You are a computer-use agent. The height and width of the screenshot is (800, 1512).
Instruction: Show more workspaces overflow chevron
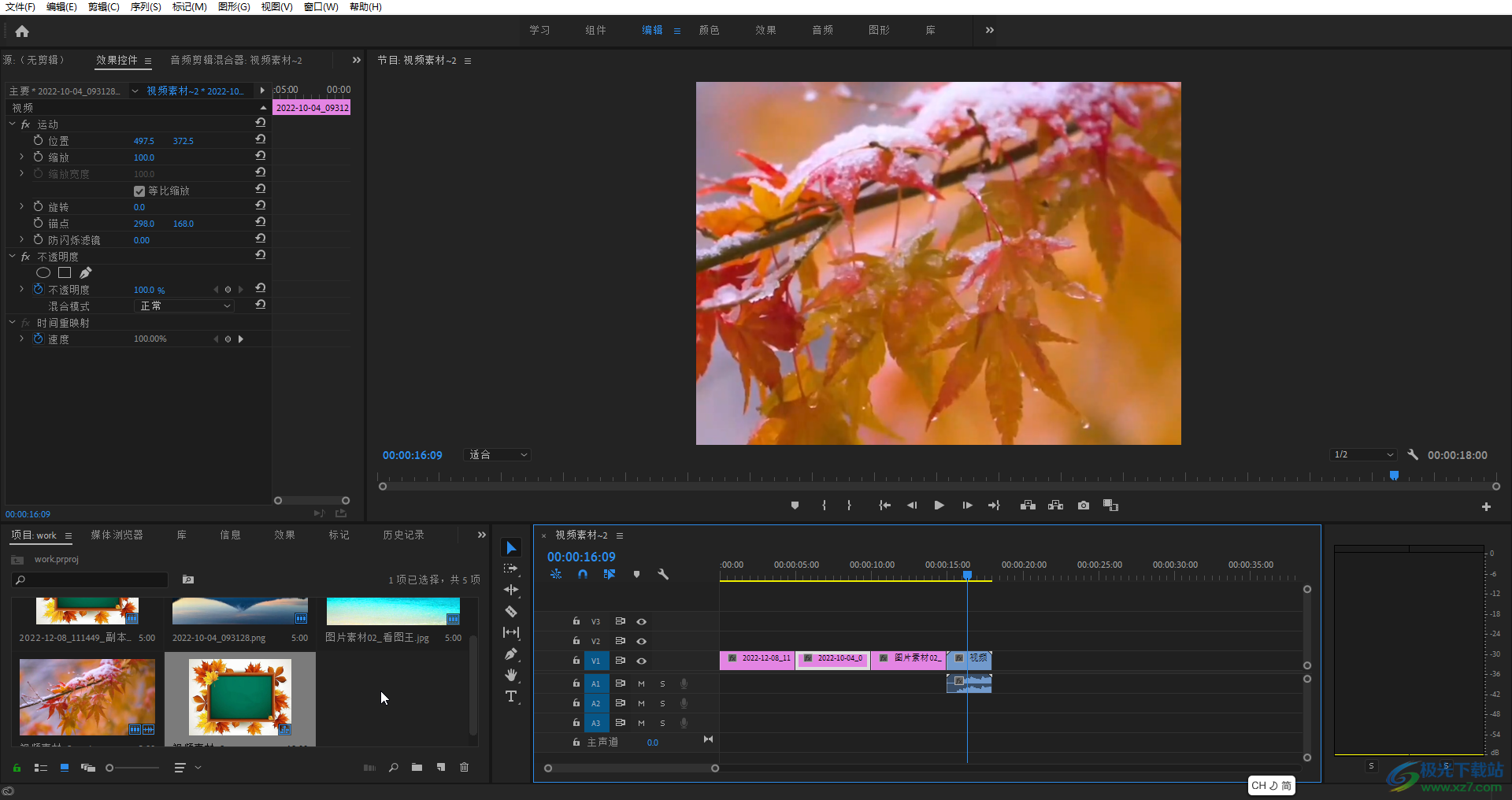[990, 30]
